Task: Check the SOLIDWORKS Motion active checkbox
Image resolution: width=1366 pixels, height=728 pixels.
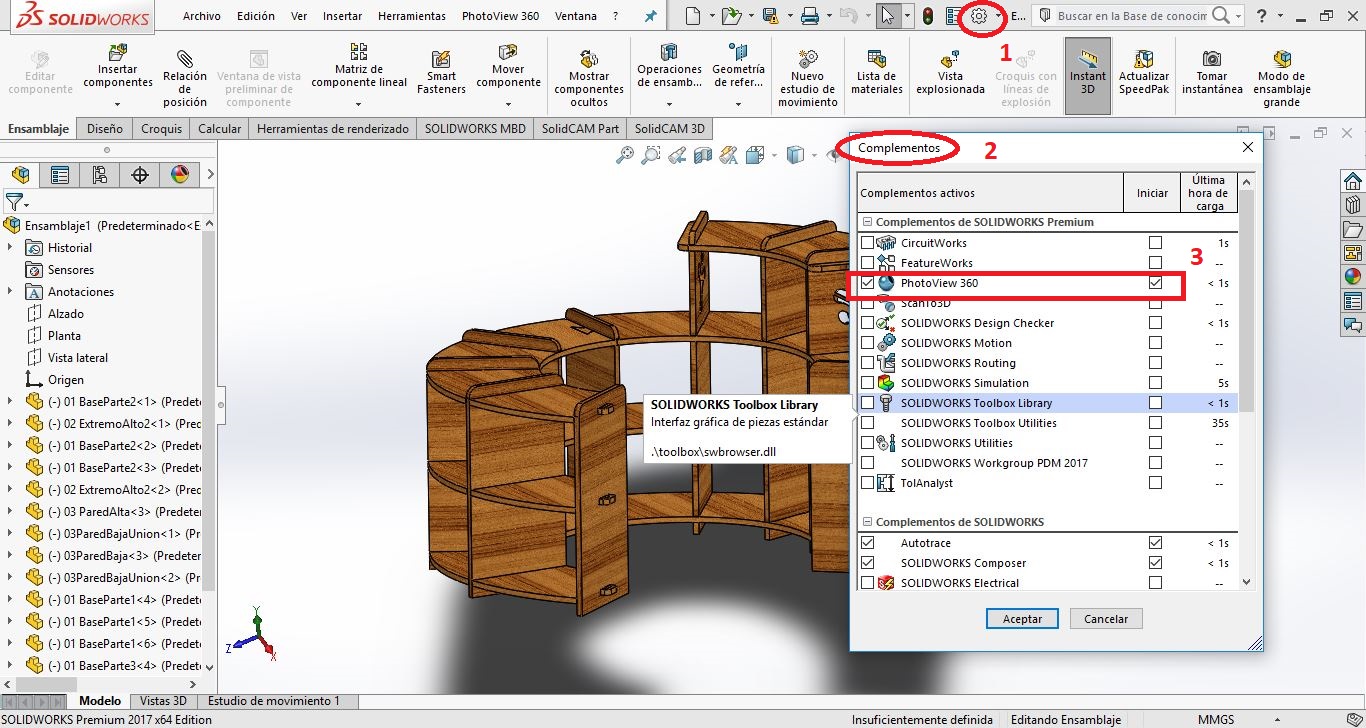Action: click(867, 343)
